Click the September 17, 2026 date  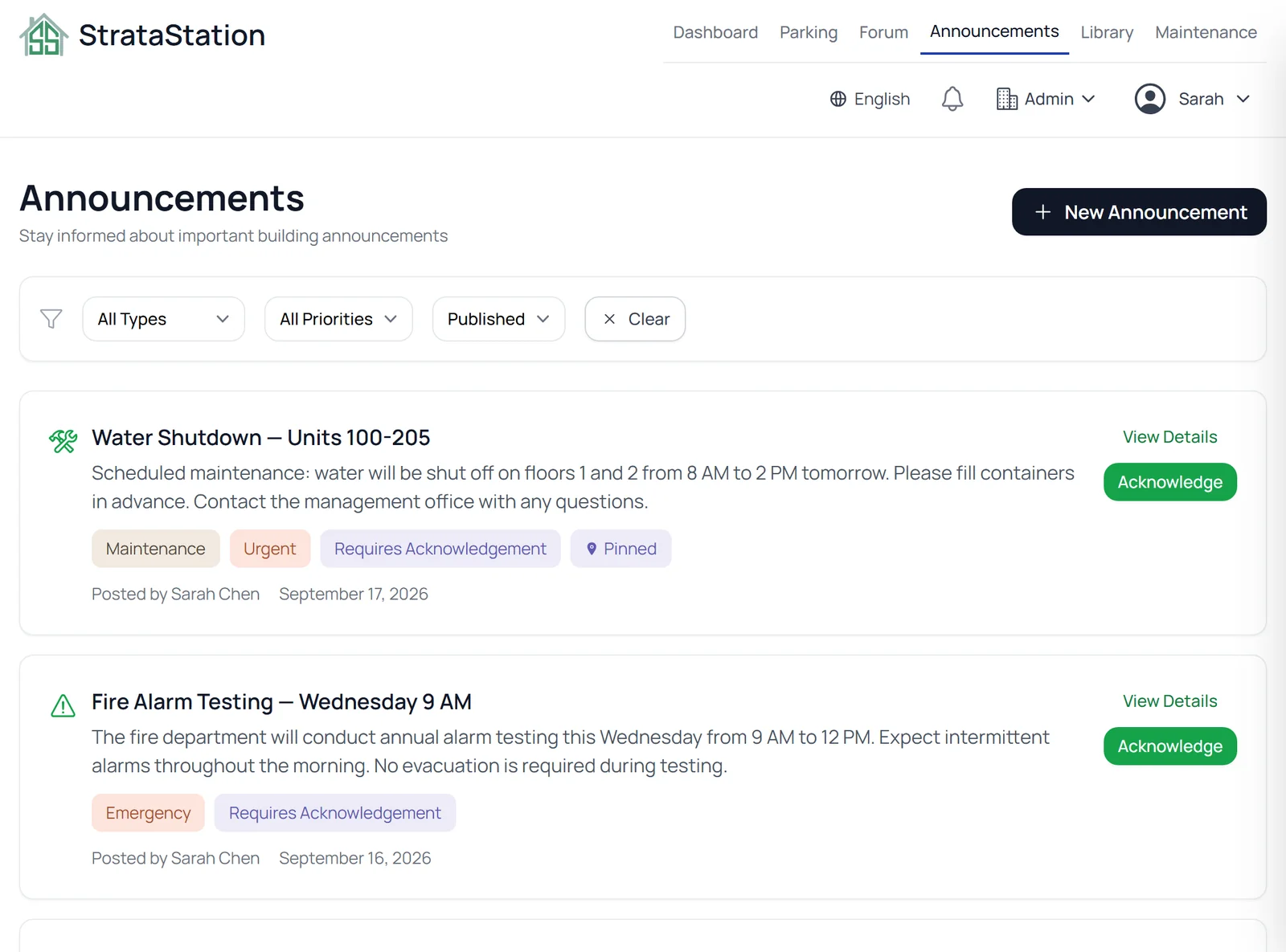tap(354, 594)
